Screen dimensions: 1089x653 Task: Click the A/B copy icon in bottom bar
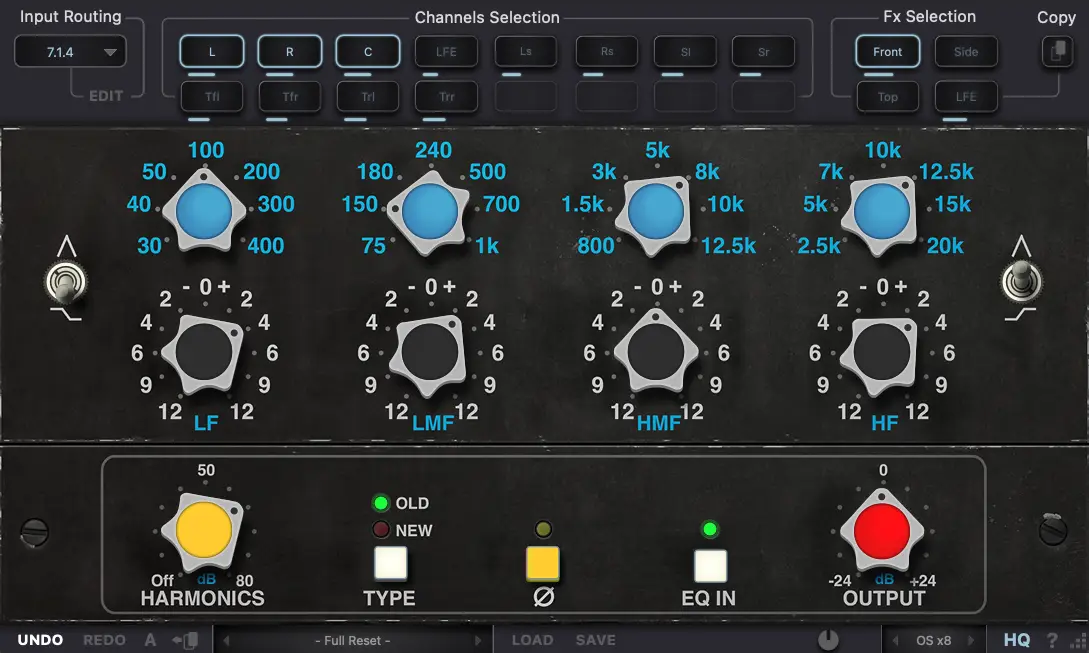pos(185,640)
